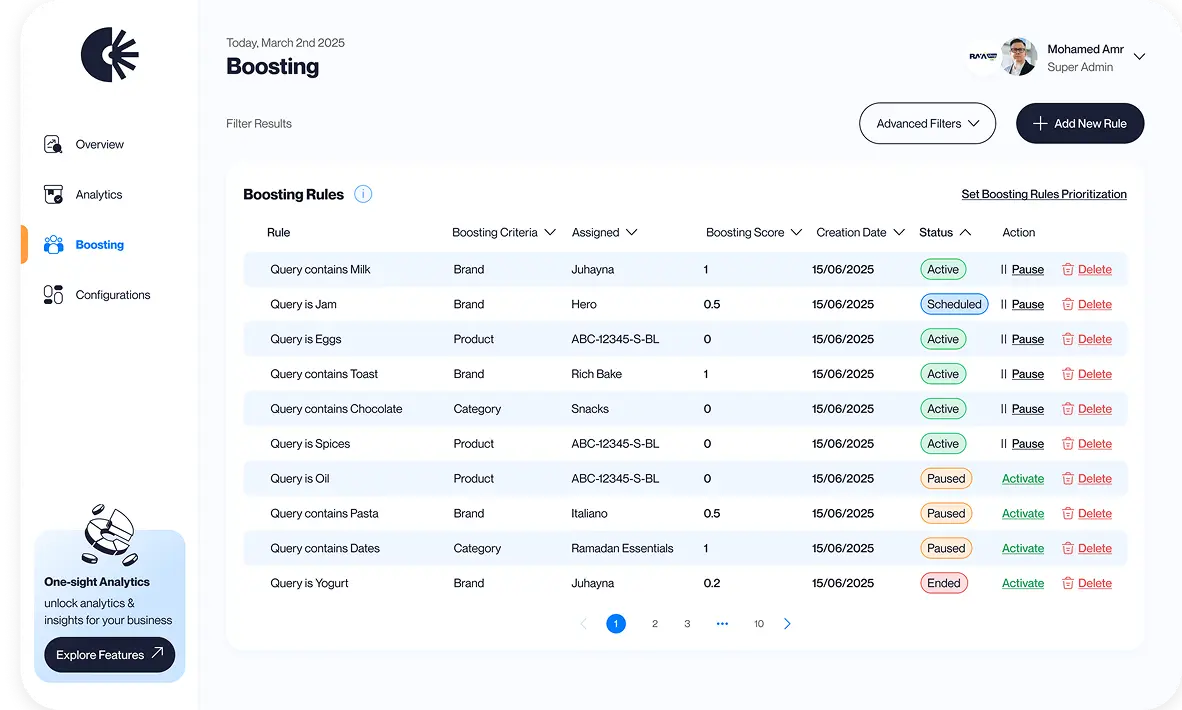
Task: Click the Scheduled status badge
Action: coord(954,304)
